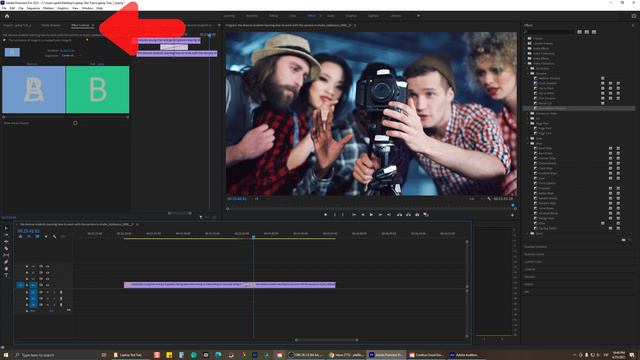Toggle the eye visibility of track V2
Image resolution: width=640 pixels, height=360 pixels.
[x=47, y=279]
